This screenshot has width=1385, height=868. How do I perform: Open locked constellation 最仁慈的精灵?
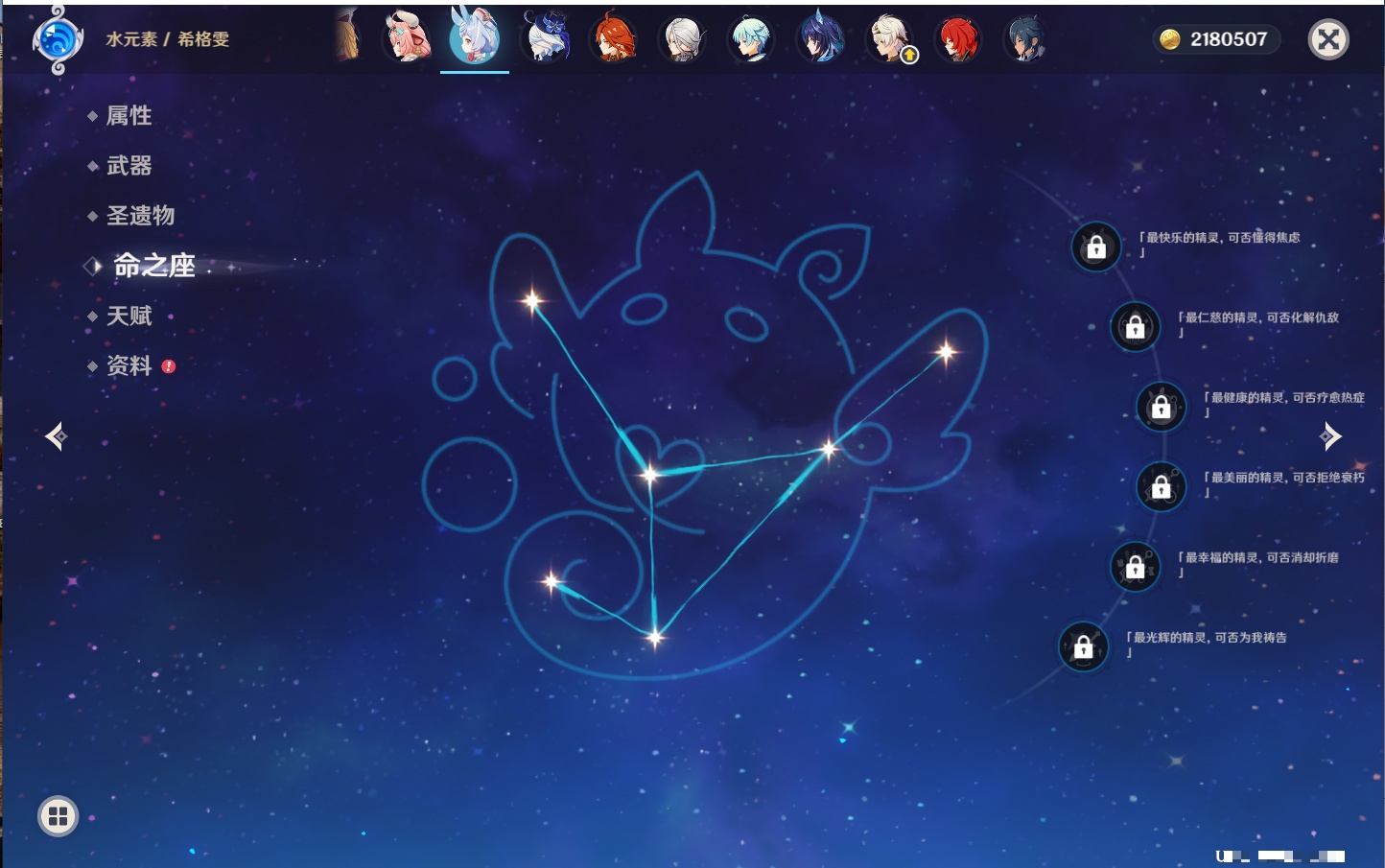(1135, 327)
